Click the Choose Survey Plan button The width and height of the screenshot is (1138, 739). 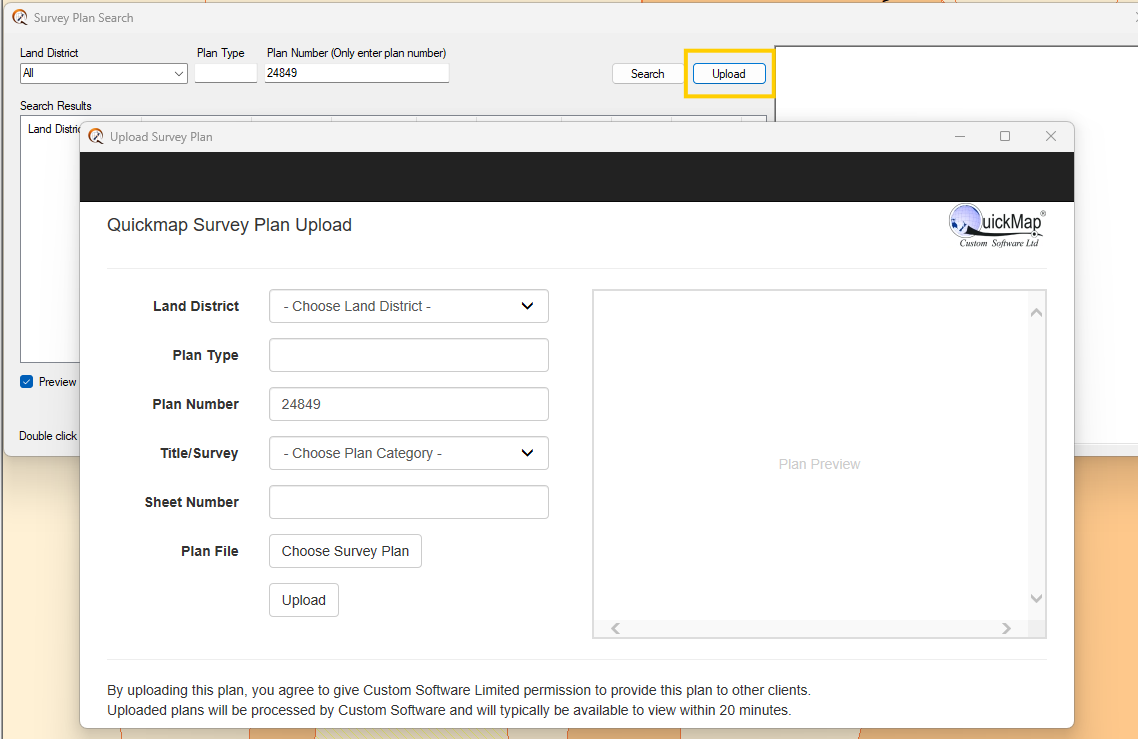(345, 552)
